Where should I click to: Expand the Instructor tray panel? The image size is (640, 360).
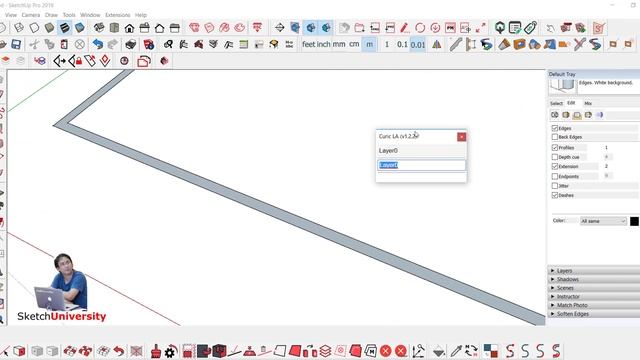[x=594, y=296]
